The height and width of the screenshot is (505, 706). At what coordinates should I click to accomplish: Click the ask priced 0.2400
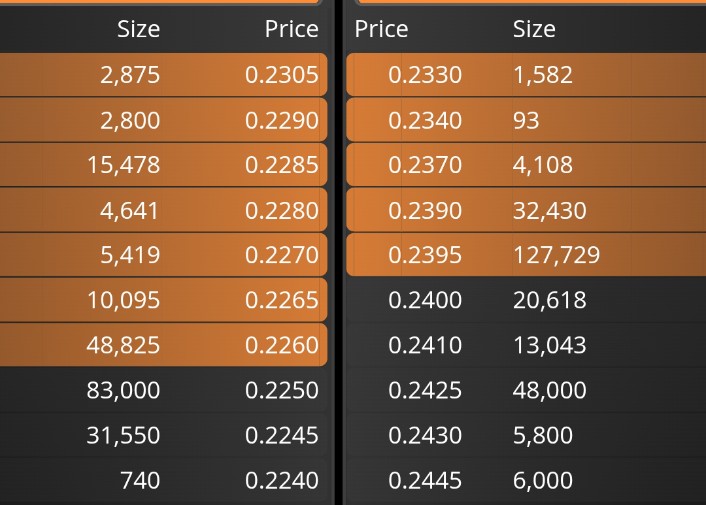coord(526,300)
